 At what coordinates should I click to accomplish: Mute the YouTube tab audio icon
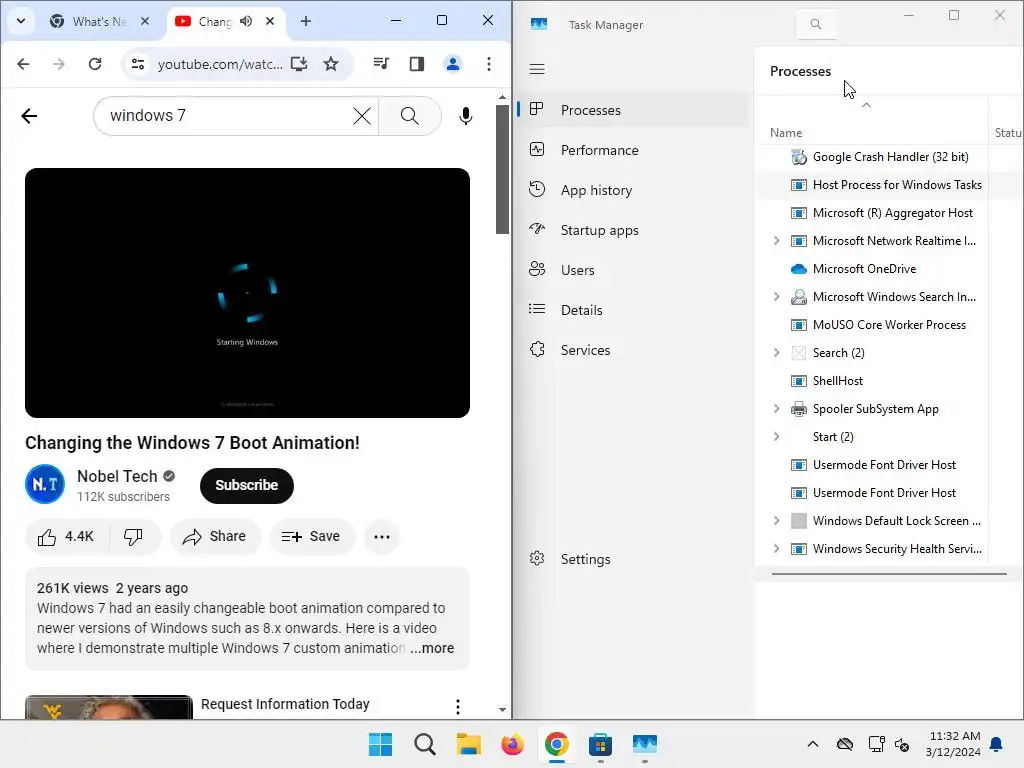click(x=246, y=22)
